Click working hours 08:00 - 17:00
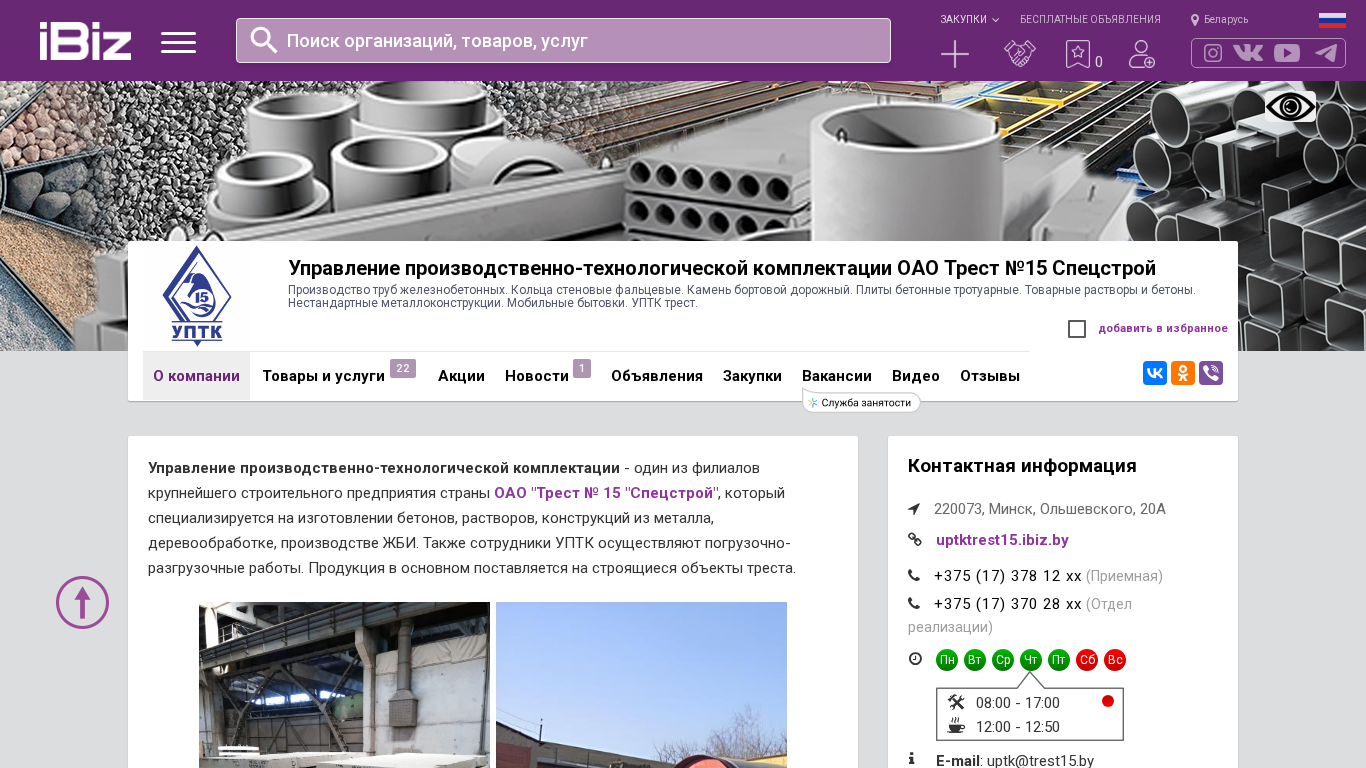 [x=1018, y=703]
